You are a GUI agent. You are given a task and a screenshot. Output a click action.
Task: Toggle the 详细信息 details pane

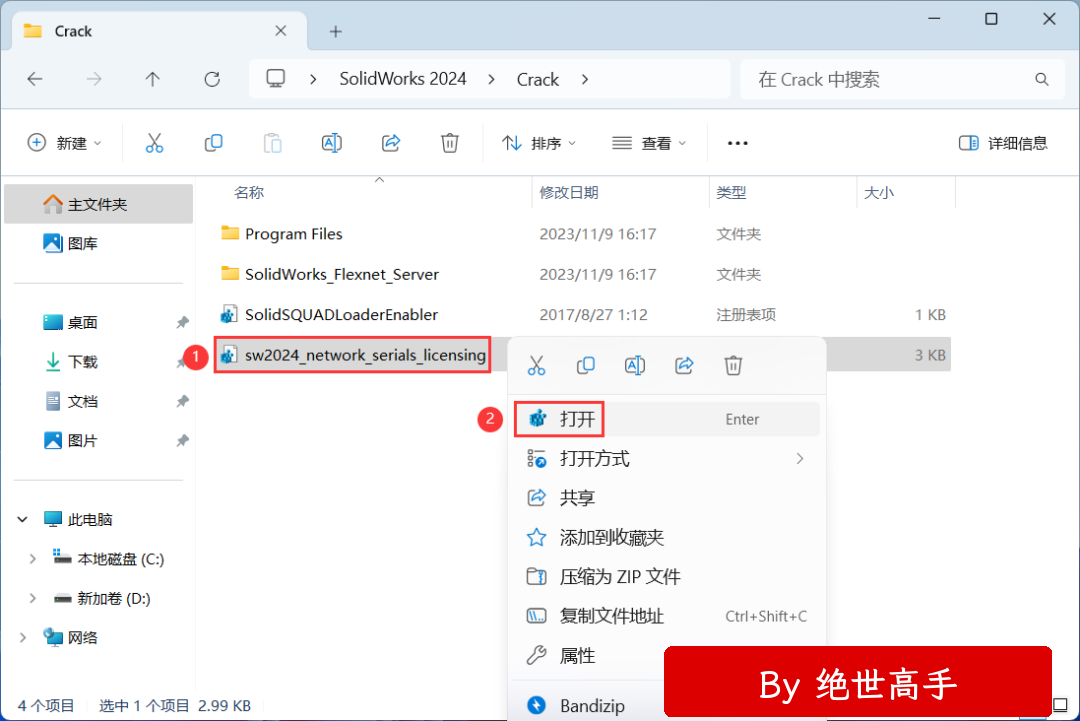1003,143
